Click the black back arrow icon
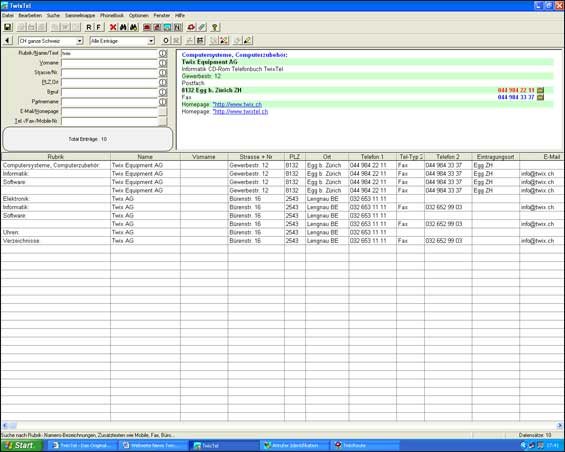The height and width of the screenshot is (452, 565). click(x=8, y=40)
